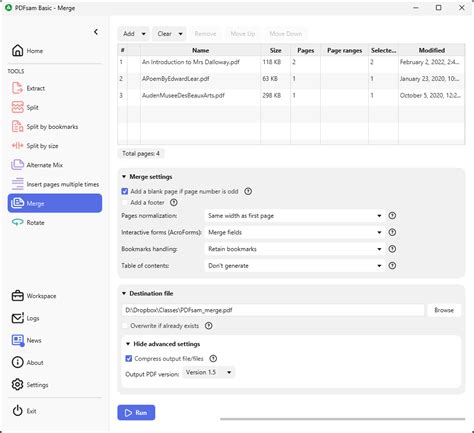The width and height of the screenshot is (474, 433).
Task: Toggle Compress output file/files checkbox
Action: pos(129,359)
